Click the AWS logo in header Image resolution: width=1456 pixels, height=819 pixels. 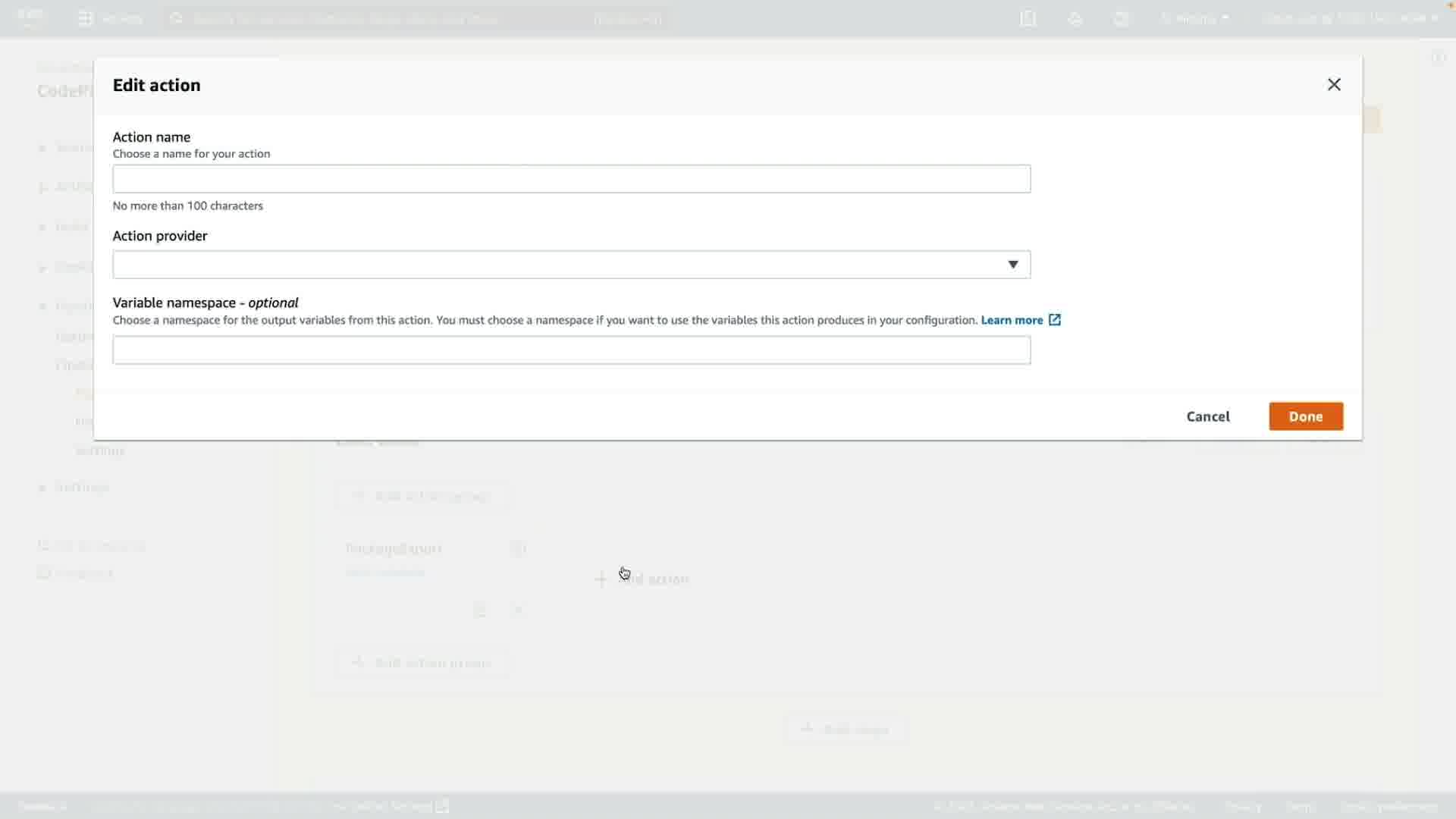click(30, 18)
